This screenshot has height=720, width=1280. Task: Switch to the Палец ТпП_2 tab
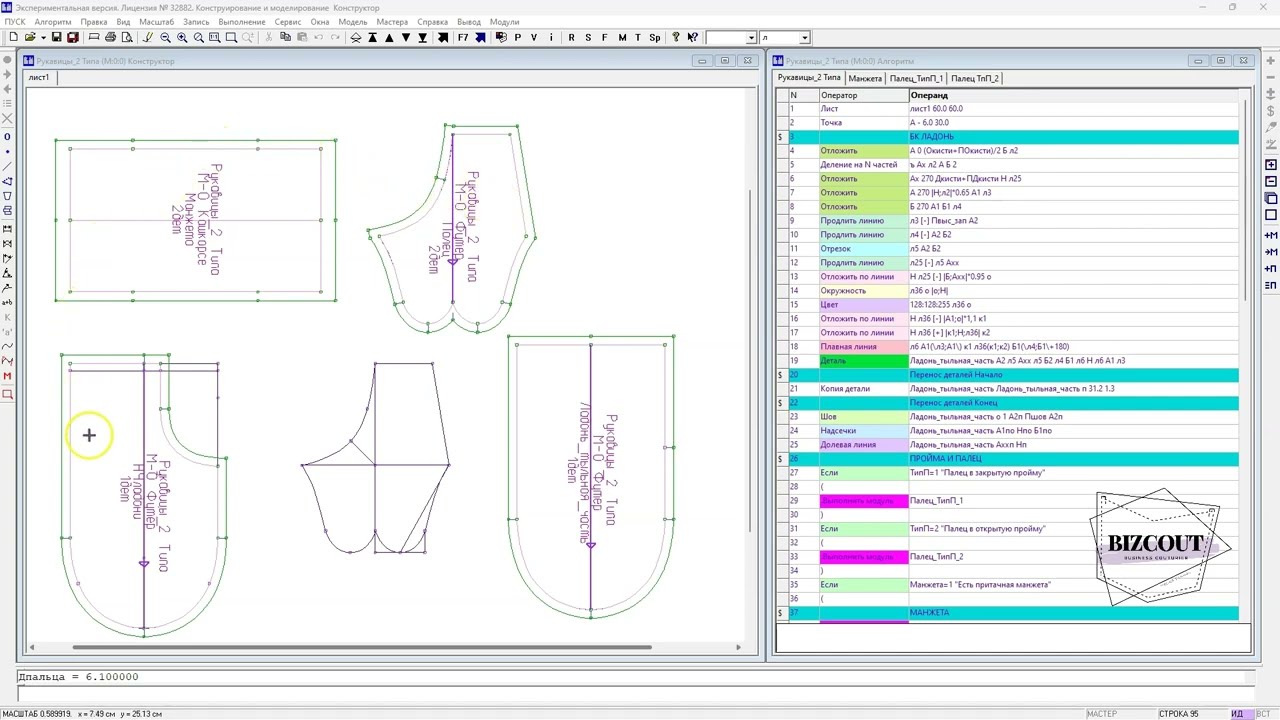point(975,78)
